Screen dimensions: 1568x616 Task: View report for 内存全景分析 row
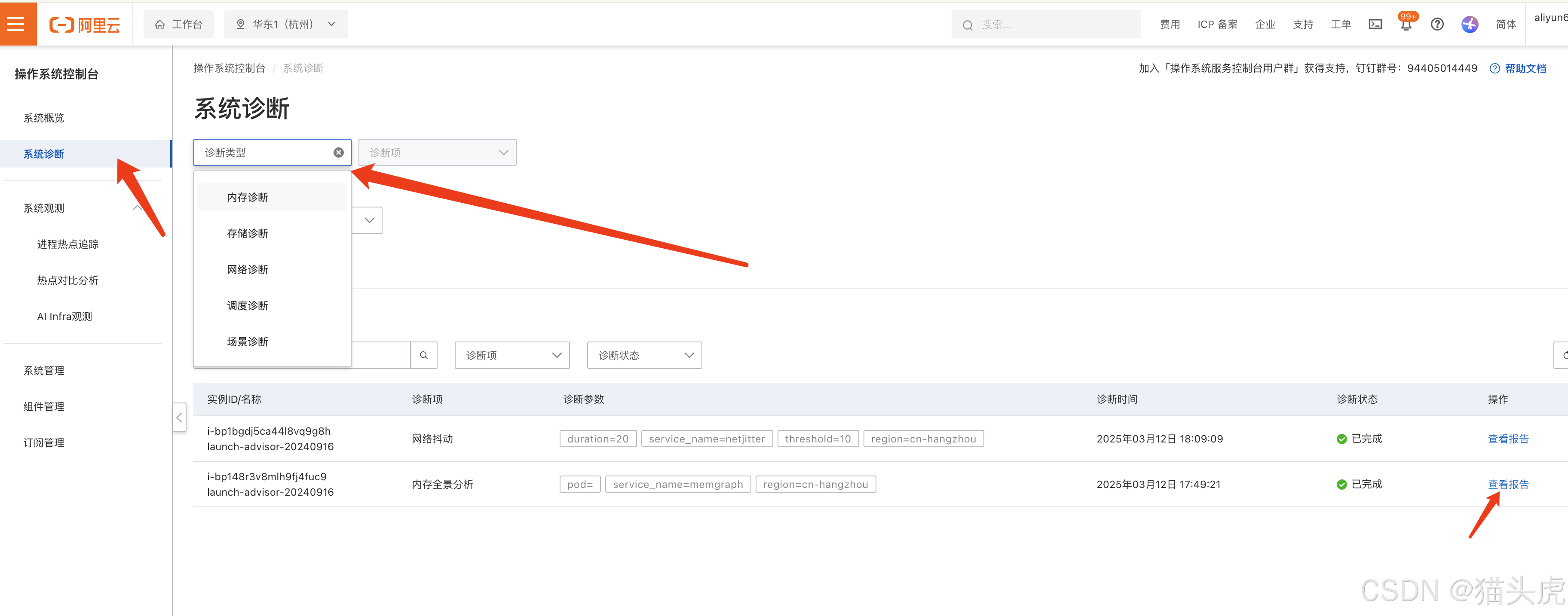pos(1508,484)
